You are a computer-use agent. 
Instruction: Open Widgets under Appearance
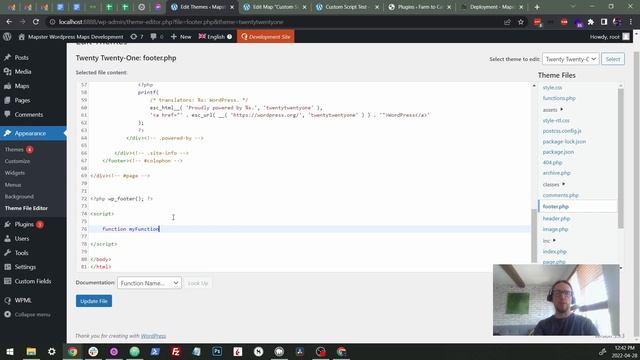[15, 173]
